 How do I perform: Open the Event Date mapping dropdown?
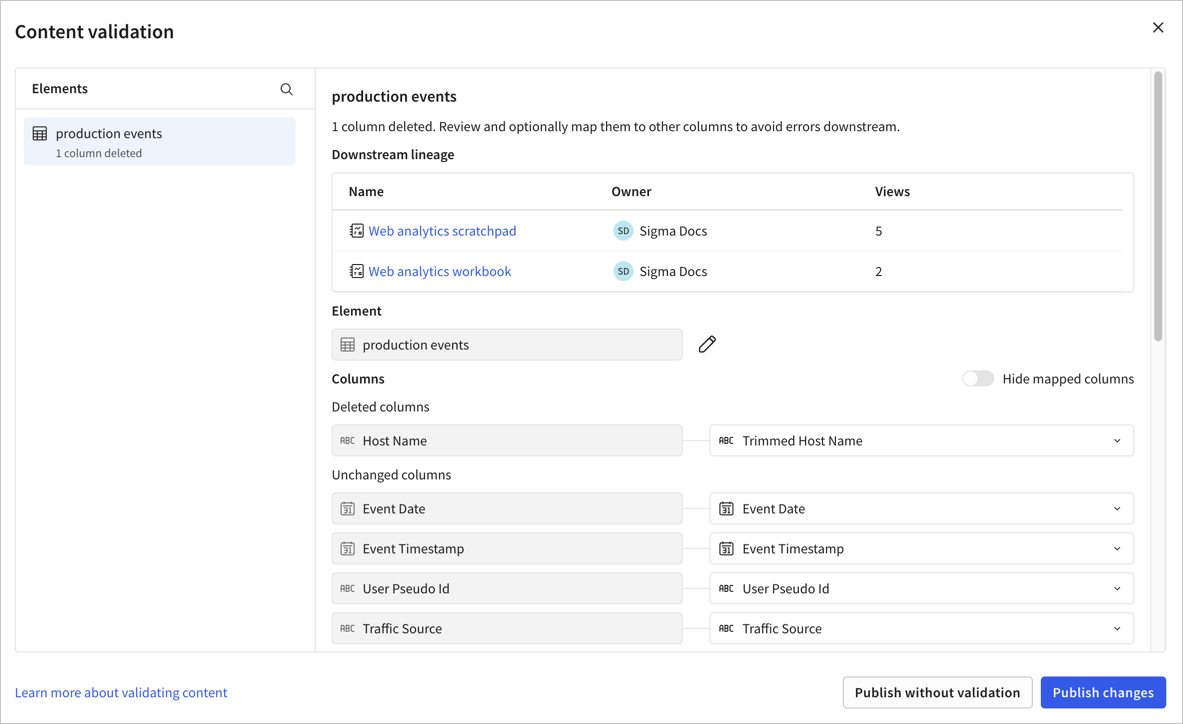coord(1118,508)
